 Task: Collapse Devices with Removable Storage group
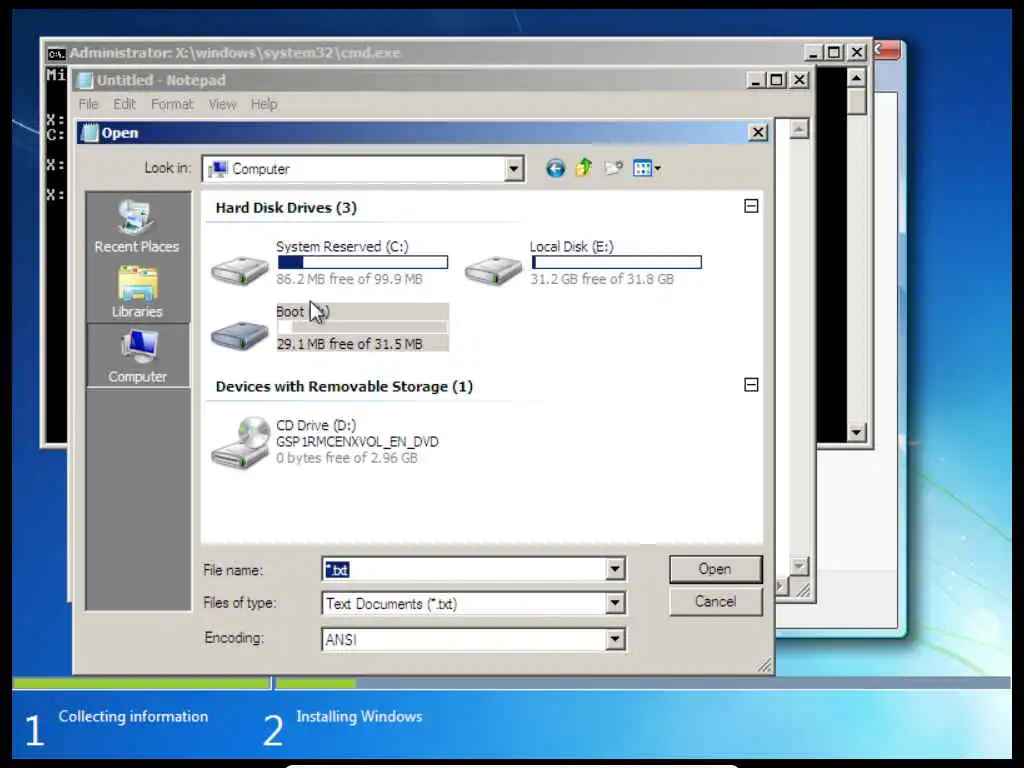point(751,385)
